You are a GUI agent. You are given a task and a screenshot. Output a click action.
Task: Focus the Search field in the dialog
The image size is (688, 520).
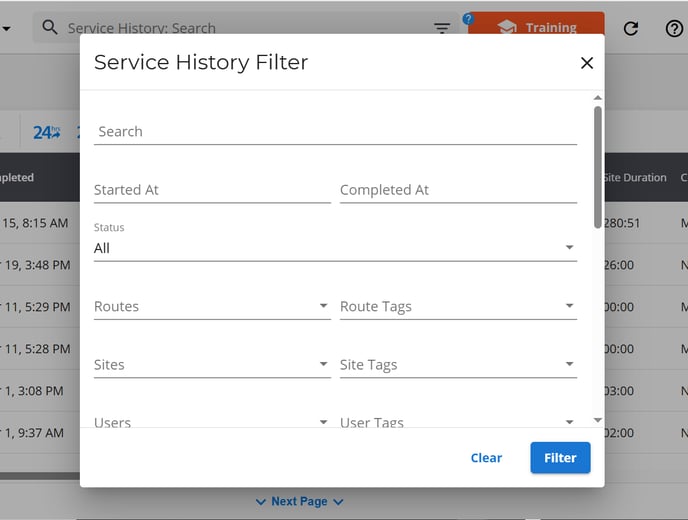click(335, 132)
